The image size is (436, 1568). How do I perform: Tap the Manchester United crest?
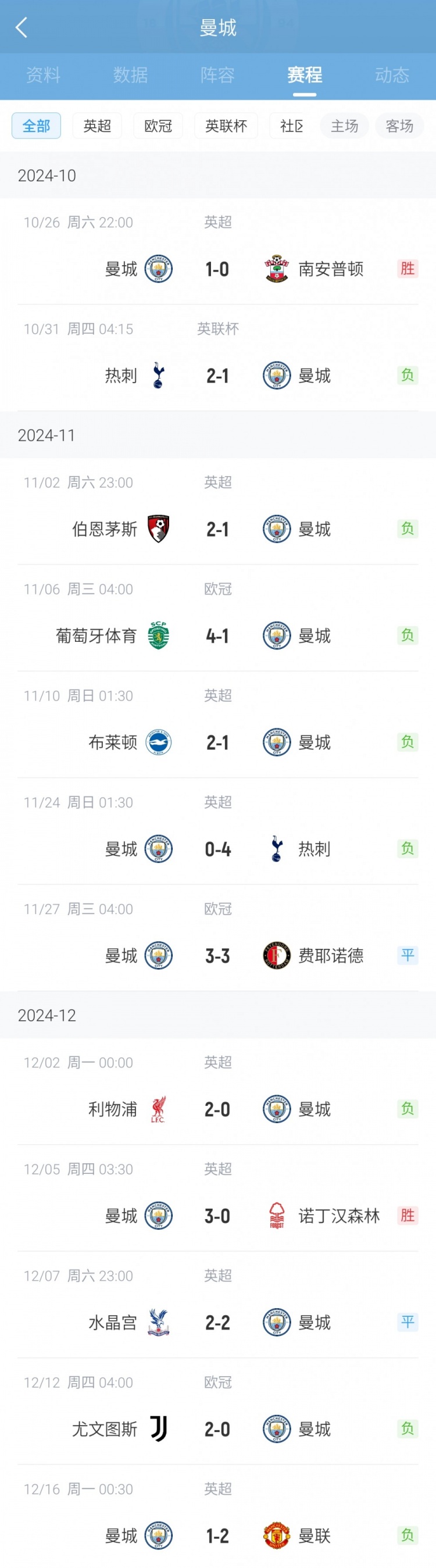pyautogui.click(x=277, y=1535)
